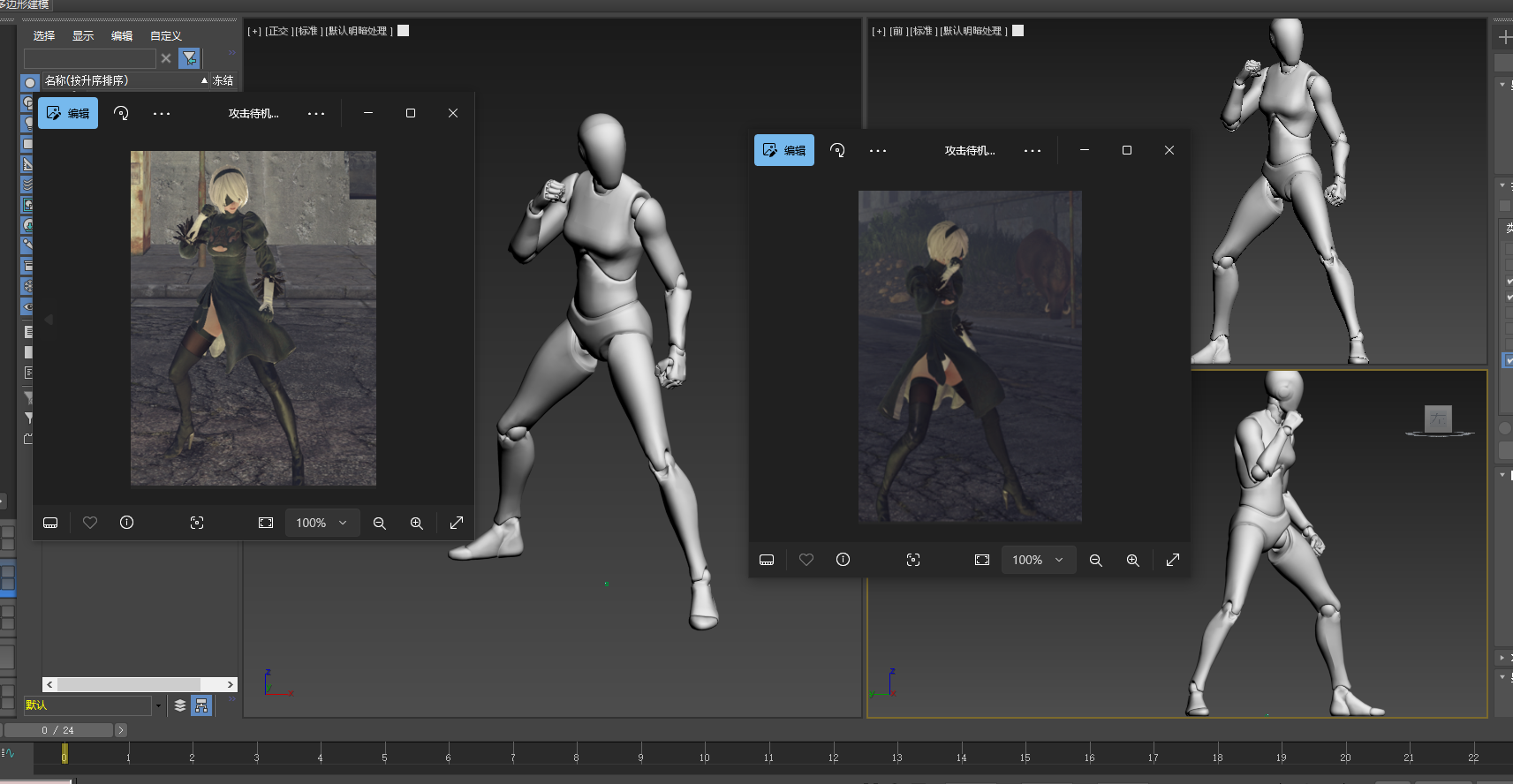Viewport: 1513px width, 784px height.
Task: Fit image to window in left Photos
Action: (x=266, y=523)
